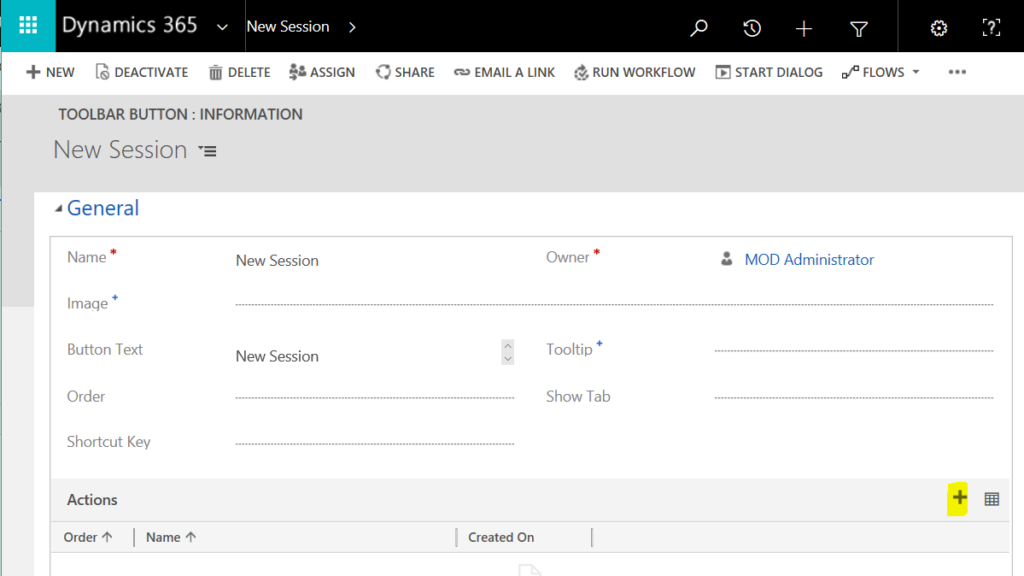This screenshot has width=1024, height=576.
Task: Open the help question mark icon
Action: pos(991,27)
